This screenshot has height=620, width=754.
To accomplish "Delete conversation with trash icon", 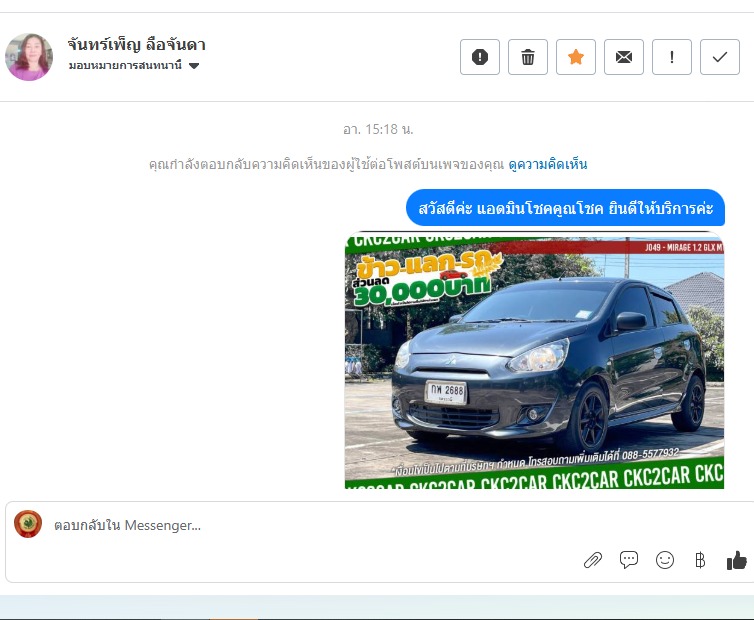I will pos(528,57).
